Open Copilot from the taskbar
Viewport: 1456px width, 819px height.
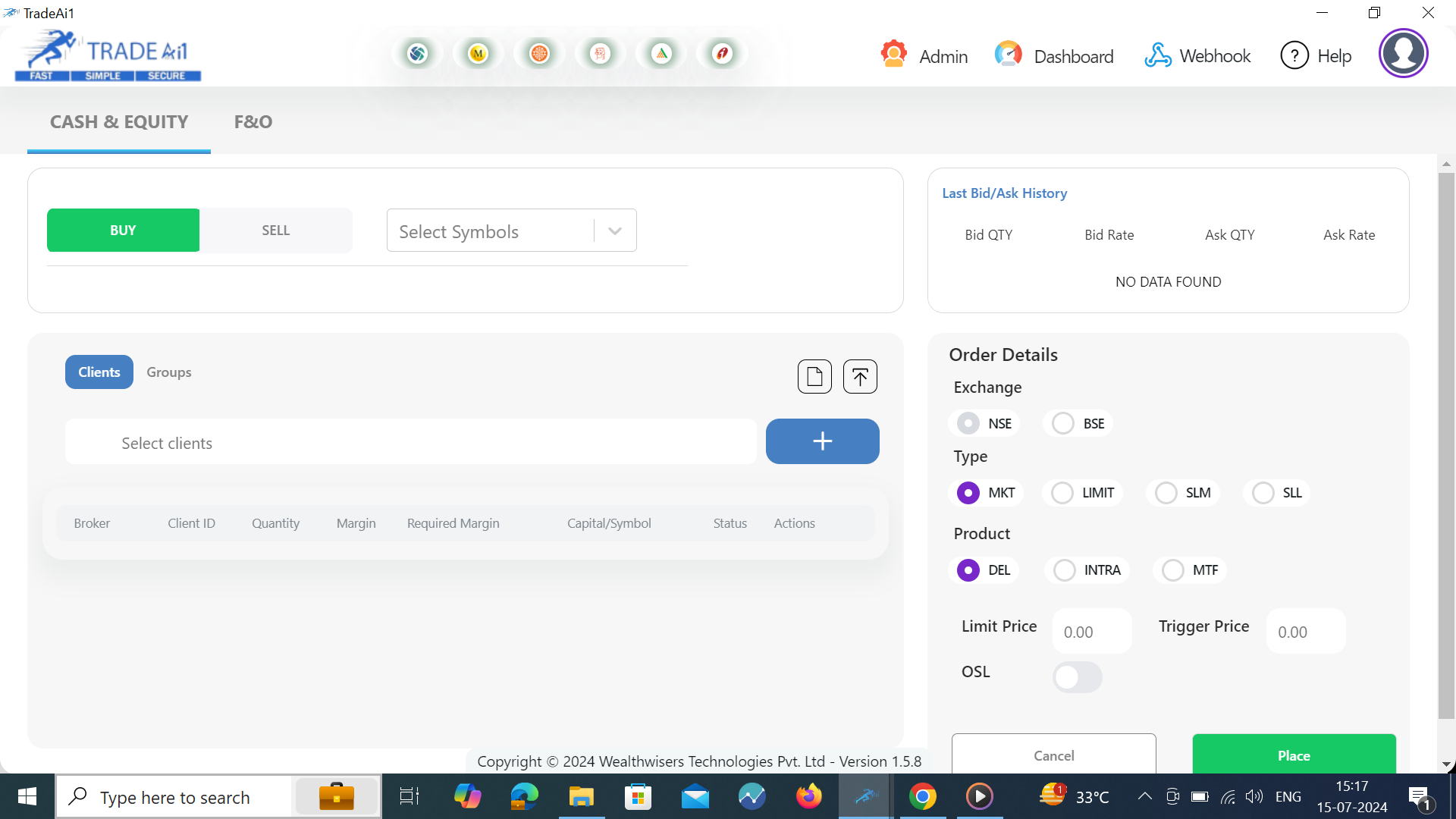tap(467, 796)
